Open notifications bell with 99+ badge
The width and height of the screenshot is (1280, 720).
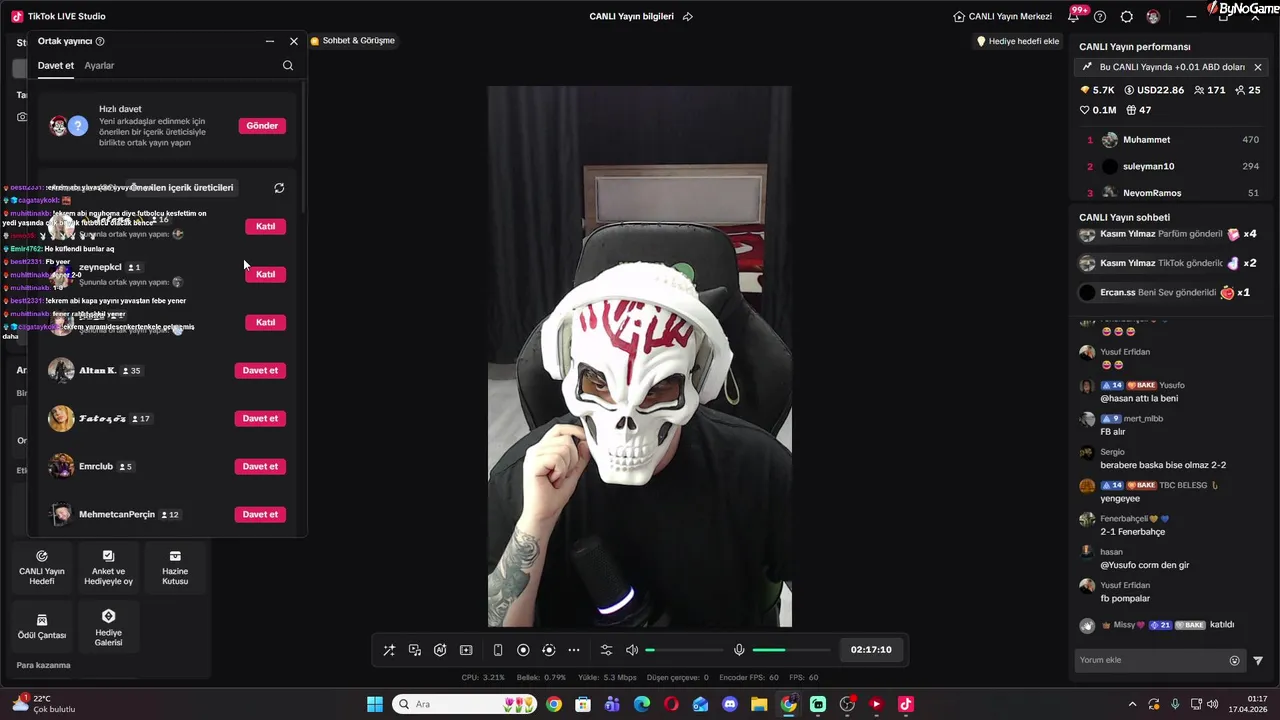tap(1073, 17)
